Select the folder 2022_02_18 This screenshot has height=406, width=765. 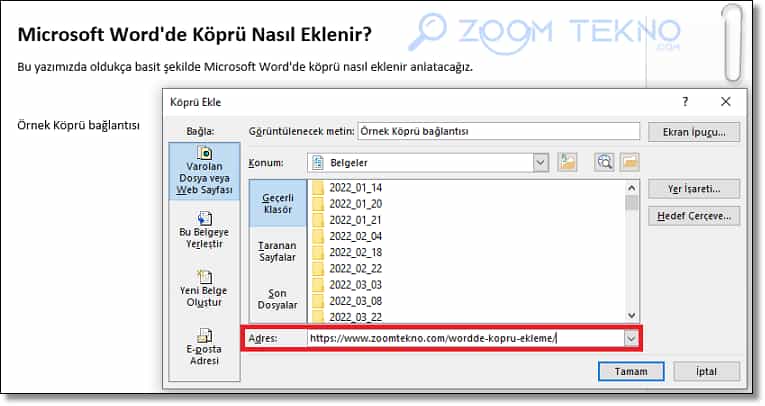point(347,252)
